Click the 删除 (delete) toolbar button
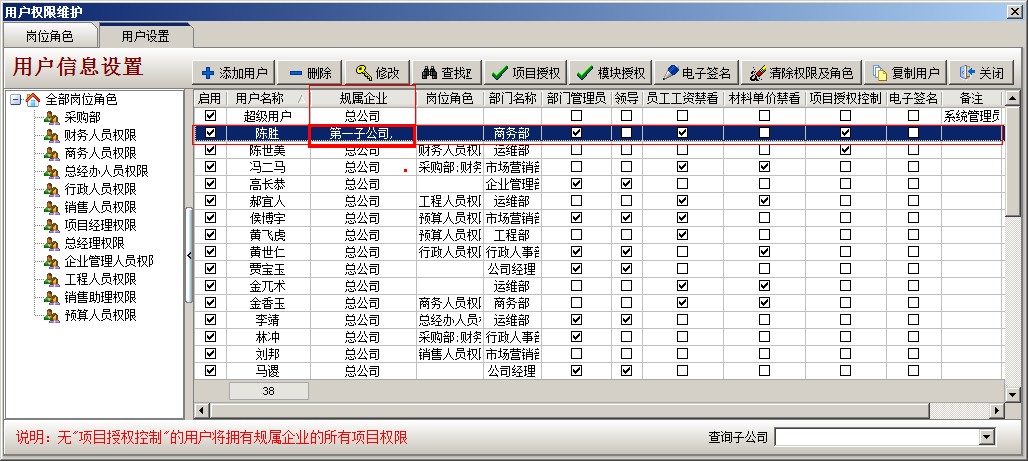Screen dimensions: 1028x461 (x=309, y=73)
